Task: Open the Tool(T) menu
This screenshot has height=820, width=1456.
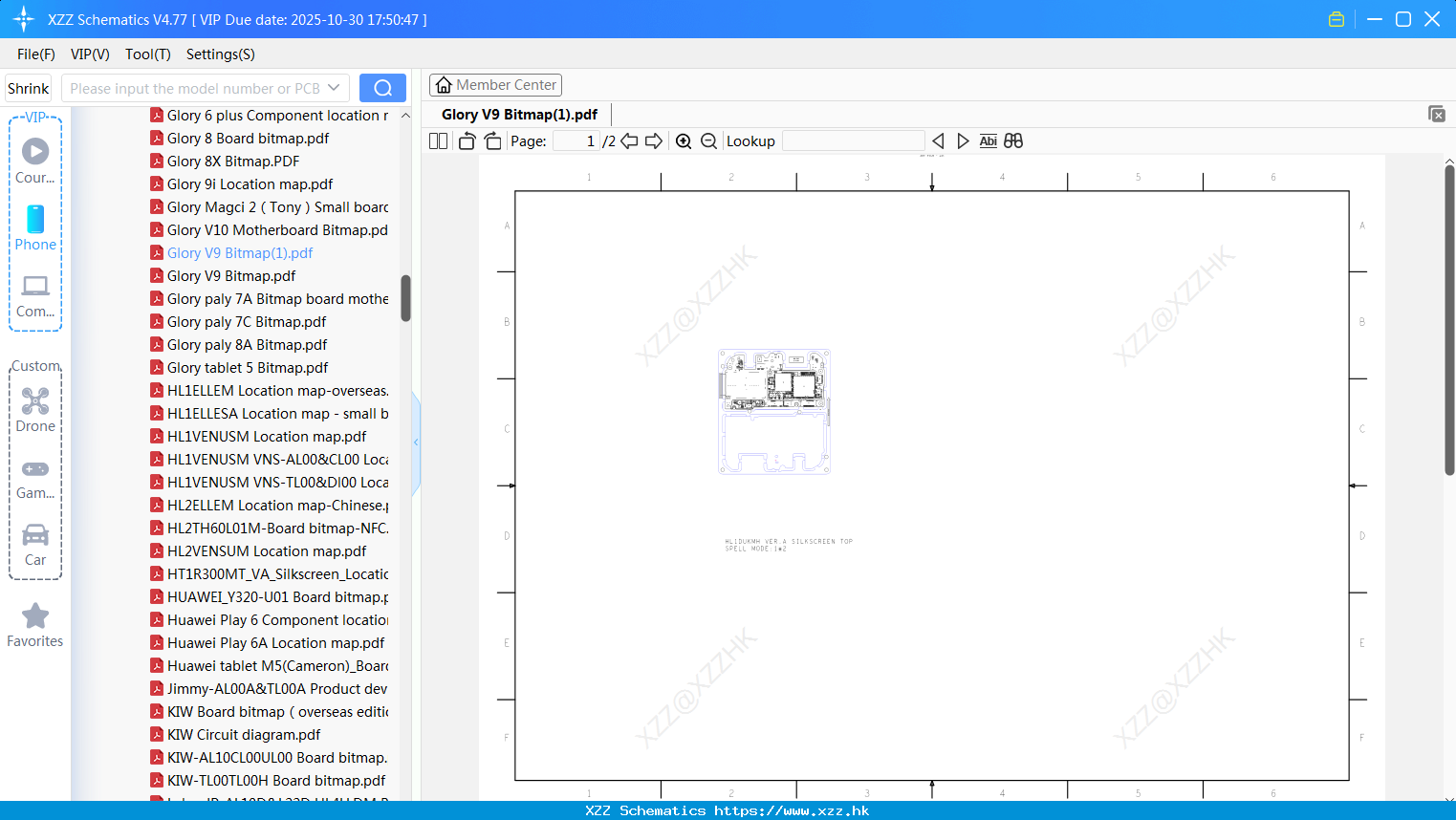Action: [148, 54]
